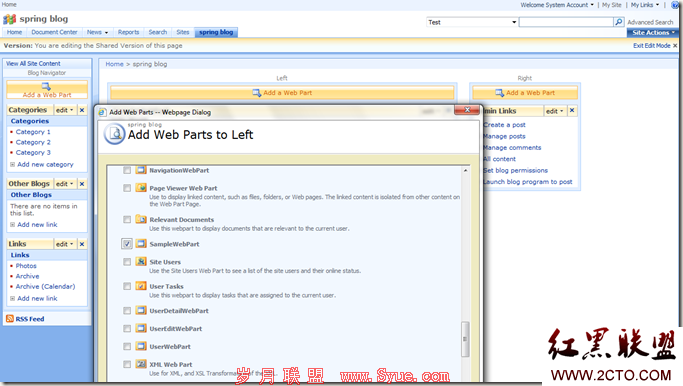Open the Sites tab
Screen dimensions: 683x386
click(183, 32)
